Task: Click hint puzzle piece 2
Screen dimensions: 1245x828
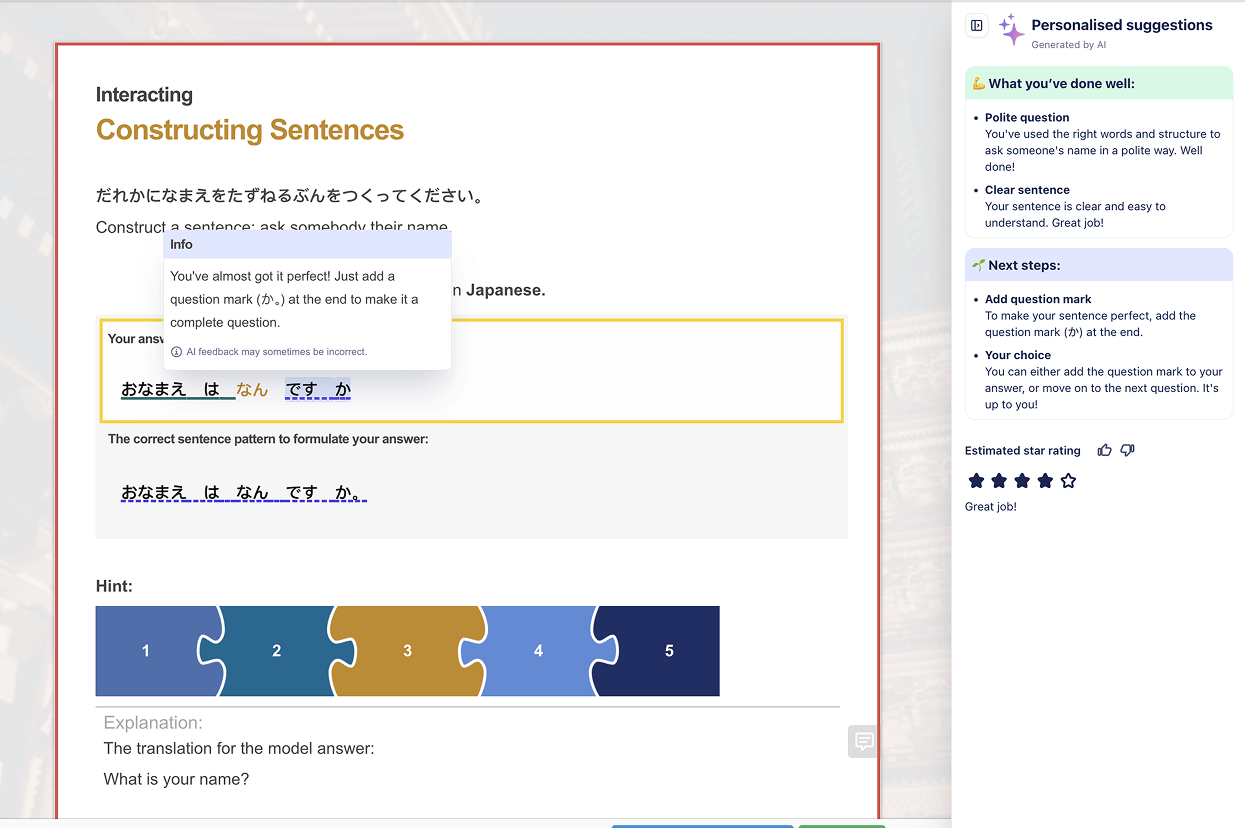Action: (x=277, y=651)
